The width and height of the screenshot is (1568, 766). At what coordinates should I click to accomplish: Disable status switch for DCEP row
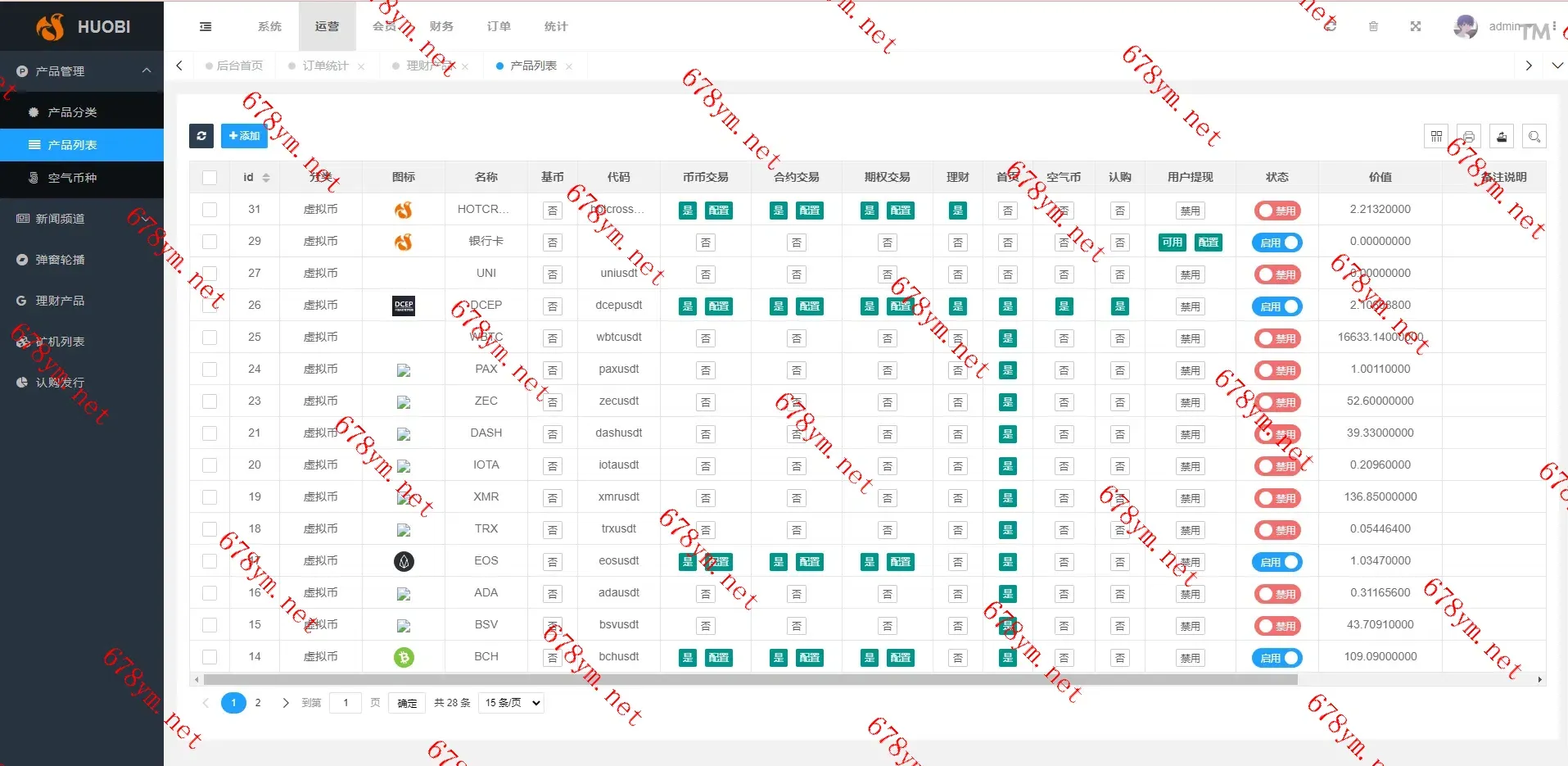tap(1277, 306)
